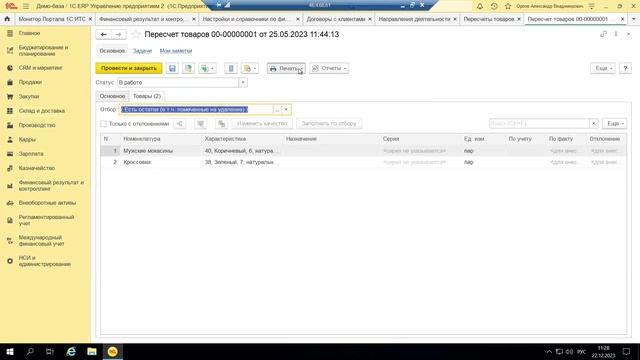Click the icon right of the share icon
The image size is (640, 360).
point(200,124)
